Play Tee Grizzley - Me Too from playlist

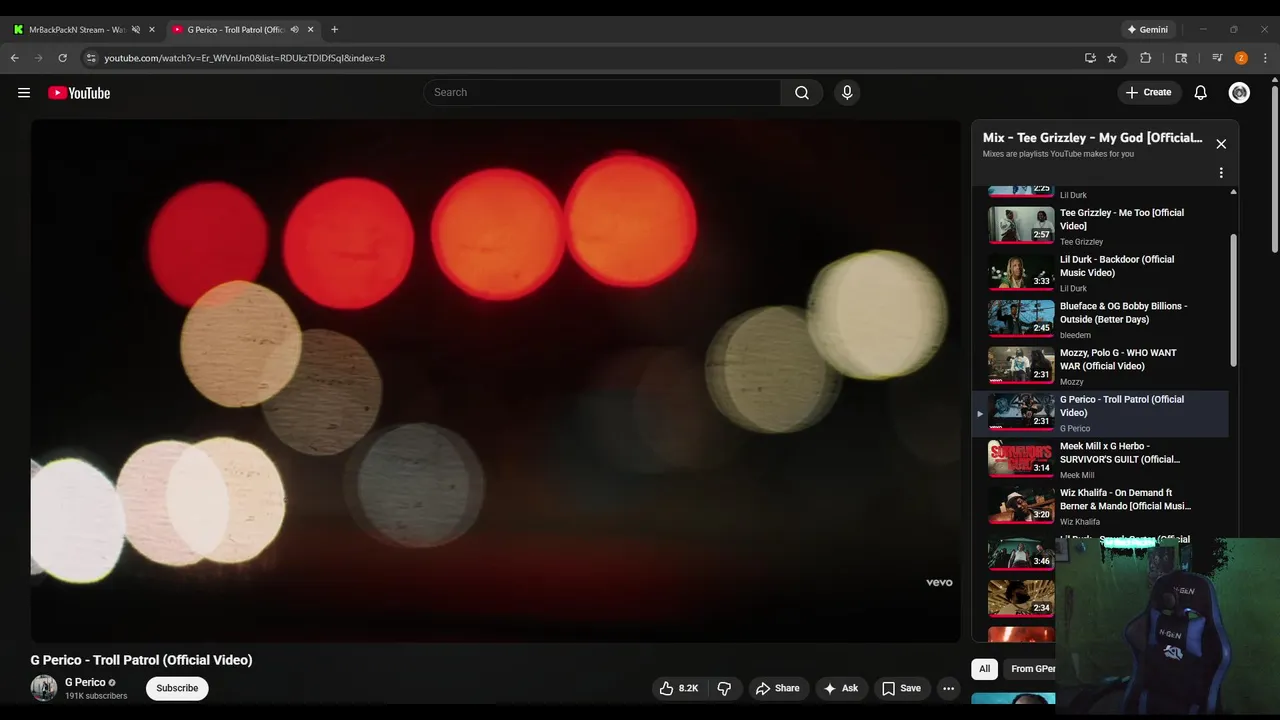tap(1100, 226)
